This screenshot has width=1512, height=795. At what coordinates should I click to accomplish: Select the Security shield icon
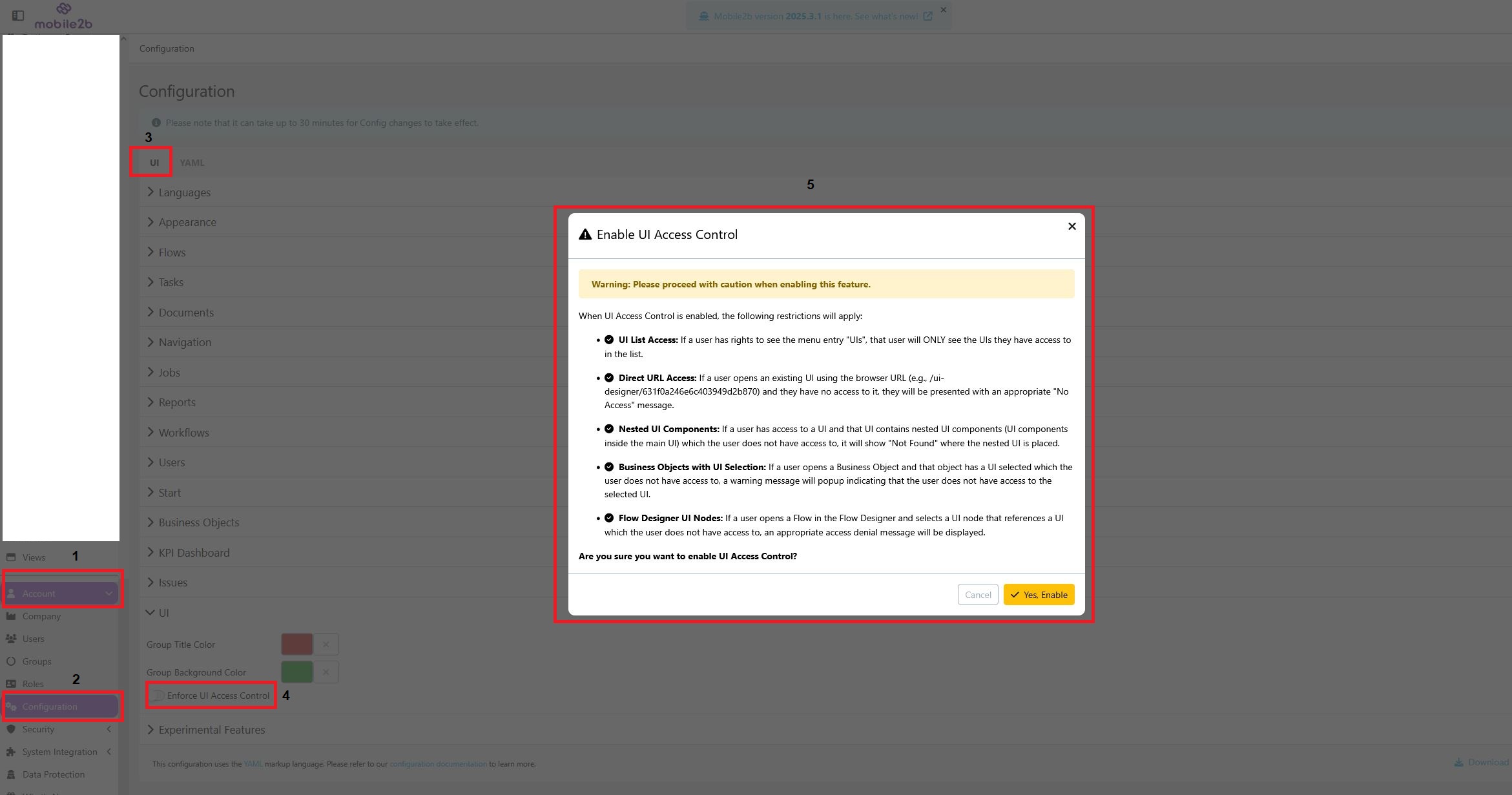tap(12, 728)
